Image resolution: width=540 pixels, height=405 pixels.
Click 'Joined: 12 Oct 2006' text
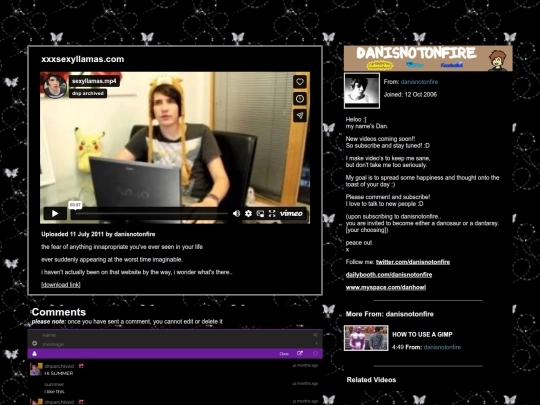[410, 94]
